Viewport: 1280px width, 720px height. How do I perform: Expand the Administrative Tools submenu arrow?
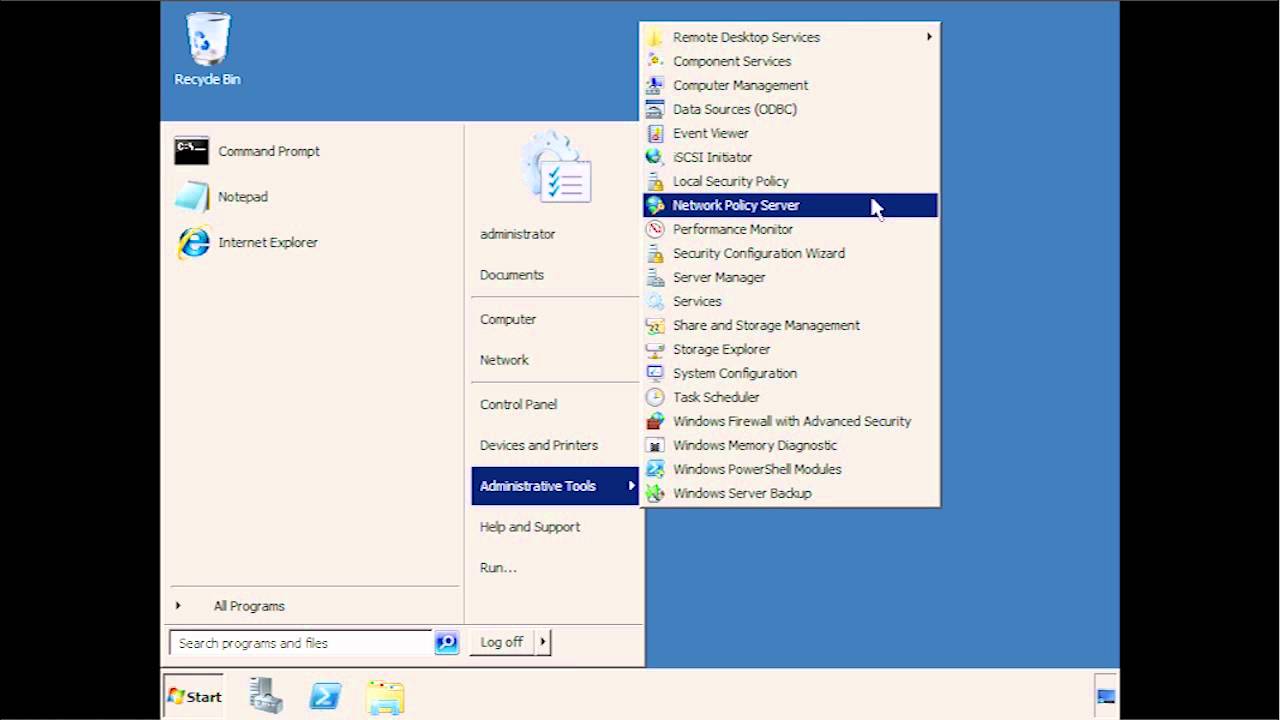[631, 486]
